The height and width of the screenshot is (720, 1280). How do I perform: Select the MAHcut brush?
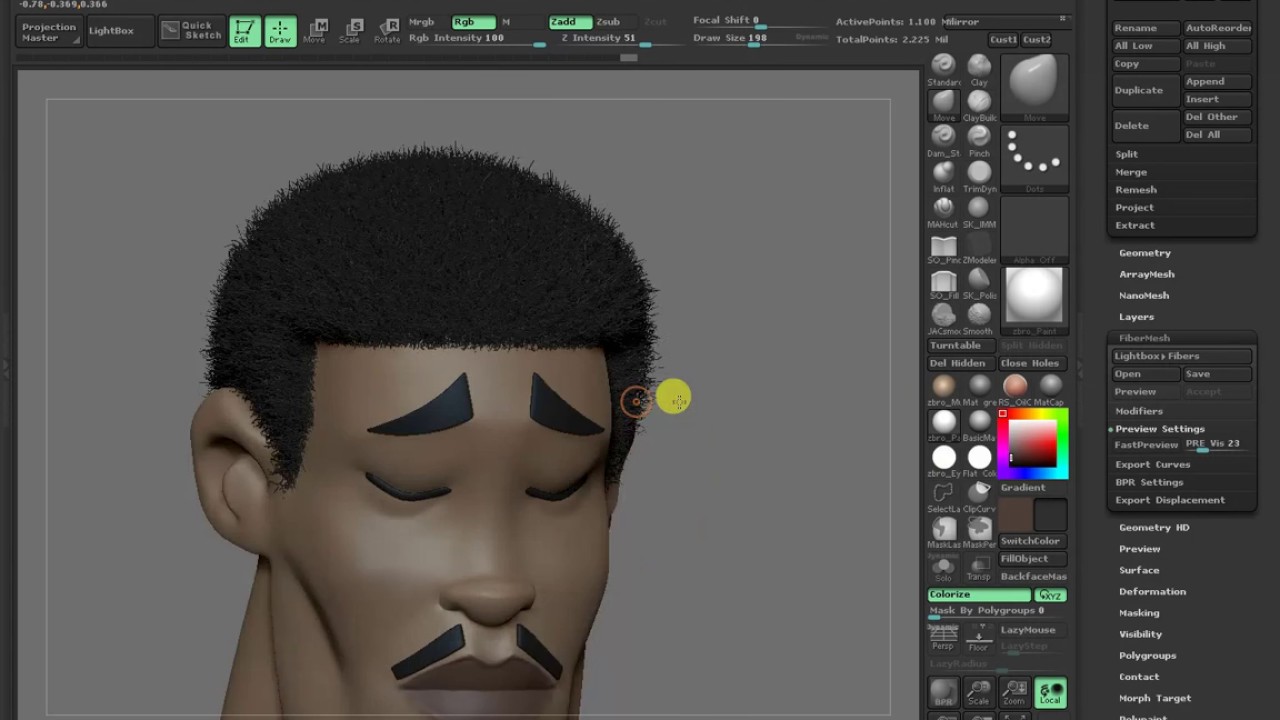pos(943,211)
